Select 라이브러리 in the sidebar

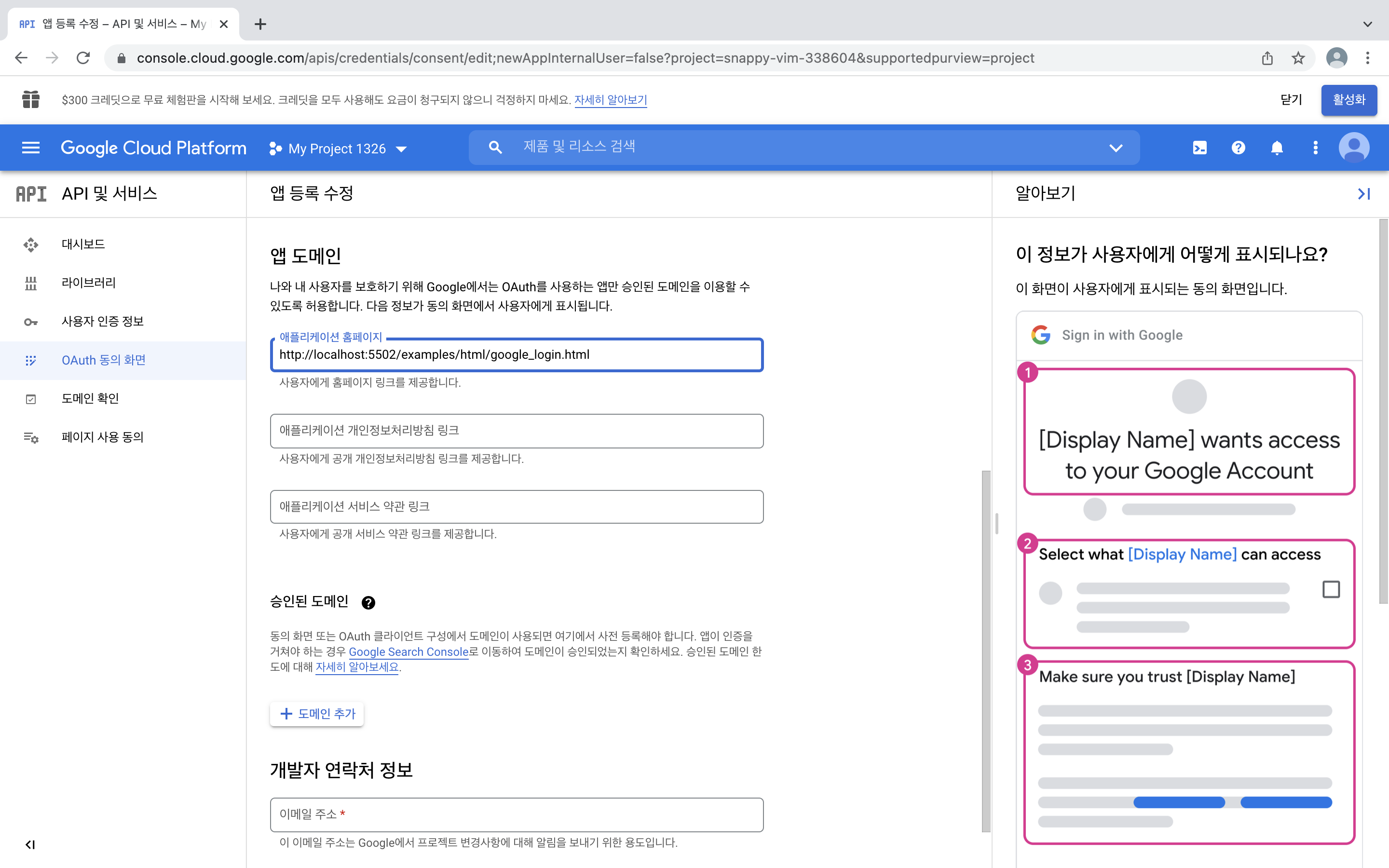coord(87,283)
